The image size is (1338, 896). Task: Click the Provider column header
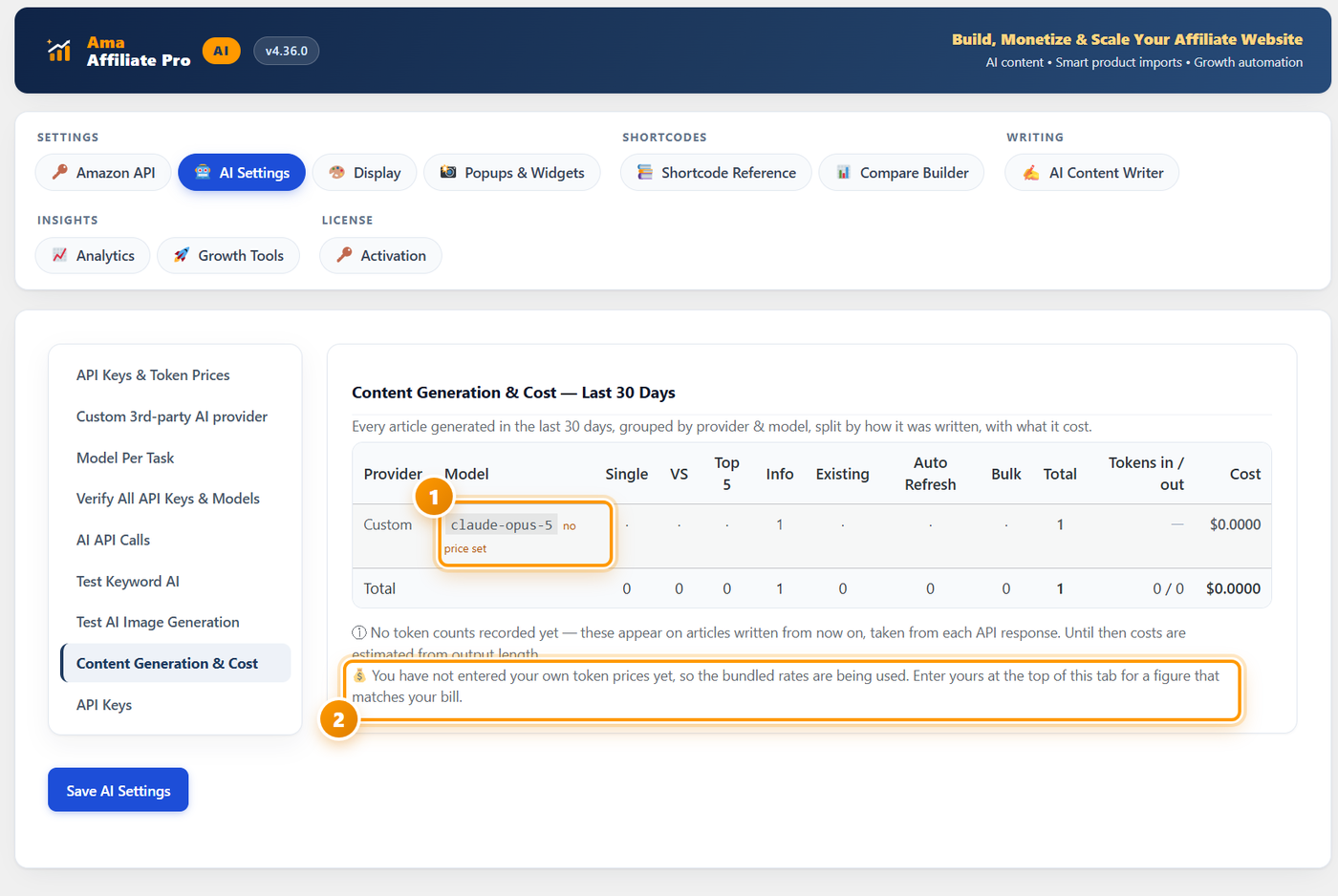tap(393, 474)
